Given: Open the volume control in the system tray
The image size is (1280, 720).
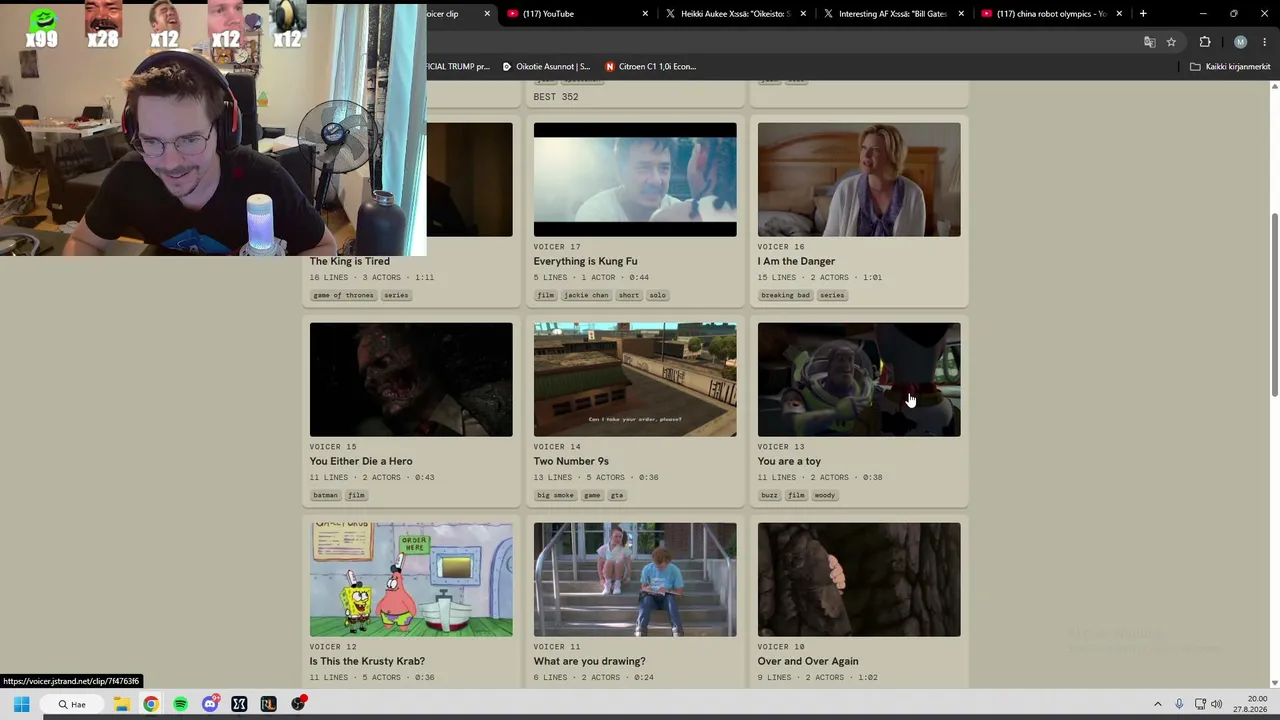Looking at the screenshot, I should point(1217,704).
